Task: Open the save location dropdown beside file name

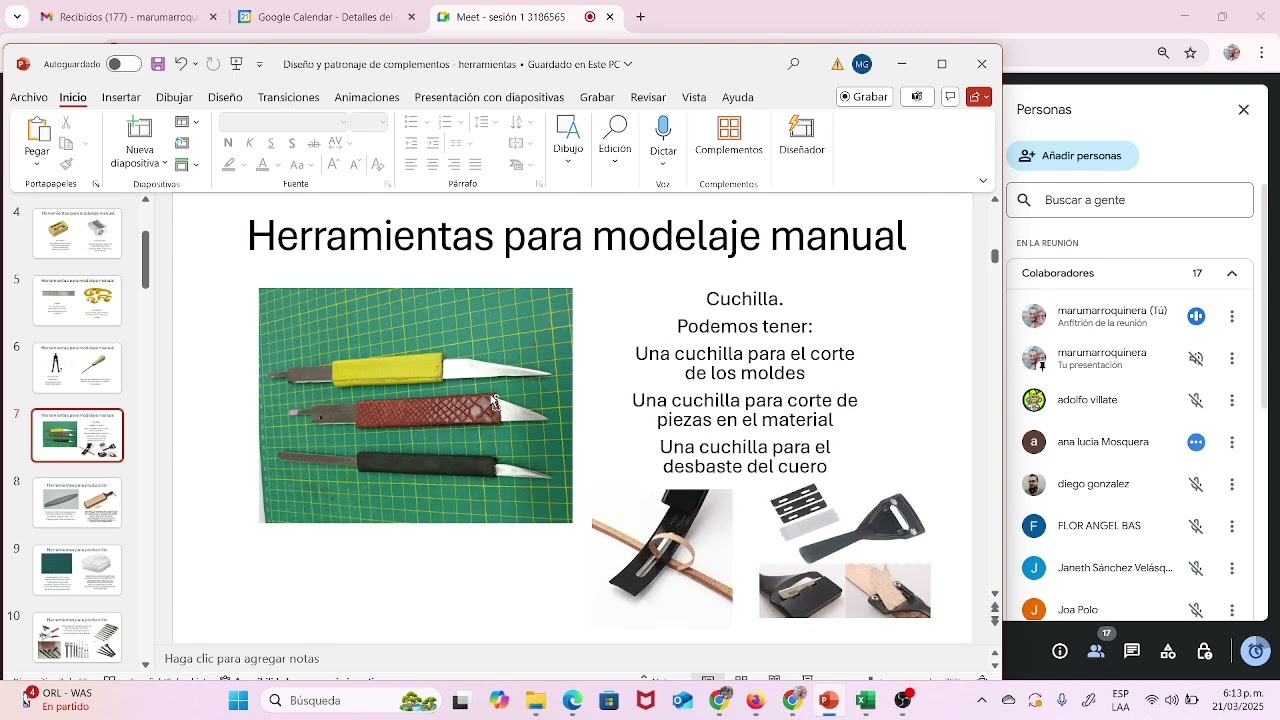Action: coord(628,64)
